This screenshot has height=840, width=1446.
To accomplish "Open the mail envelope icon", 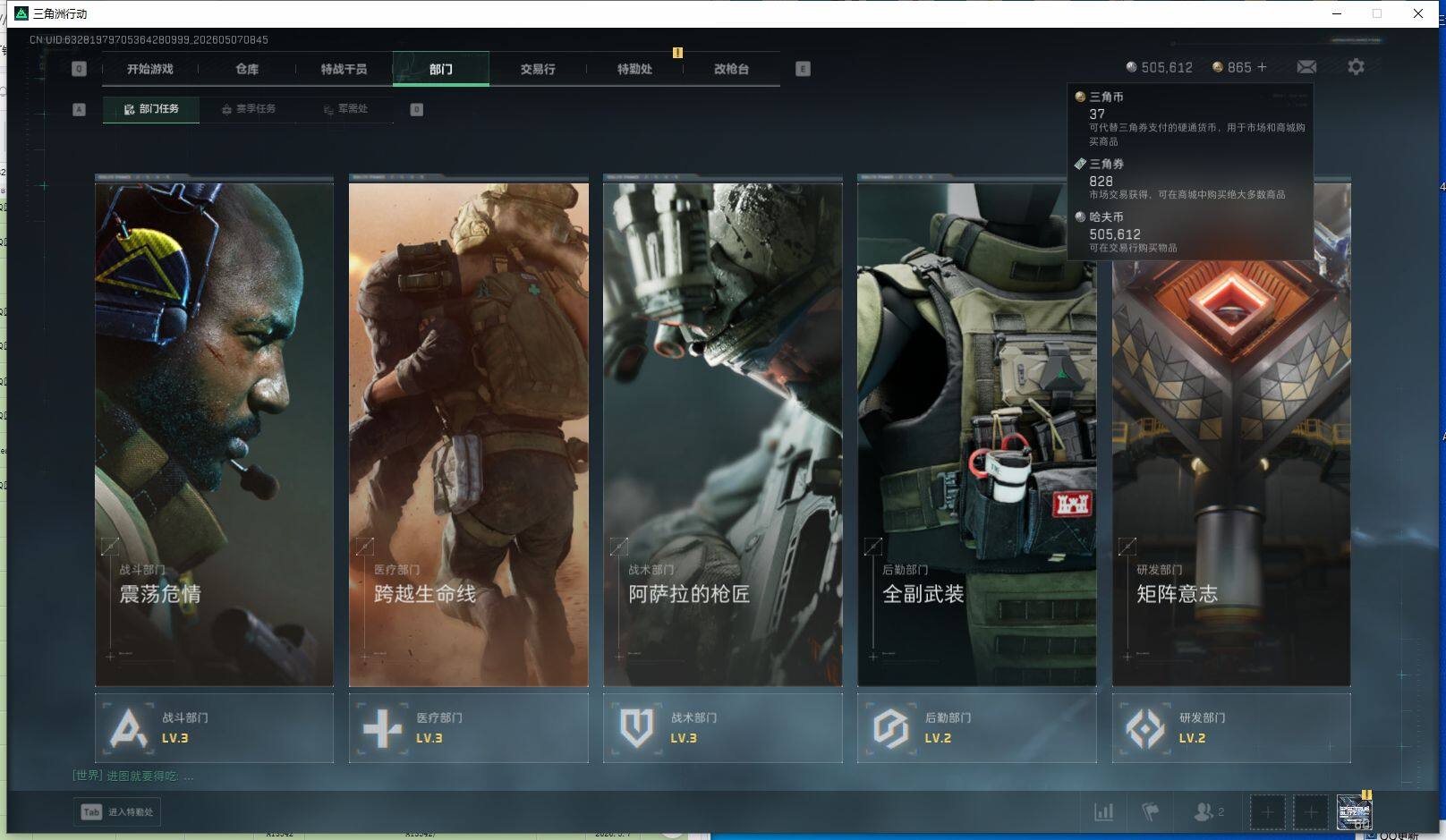I will pos(1306,67).
